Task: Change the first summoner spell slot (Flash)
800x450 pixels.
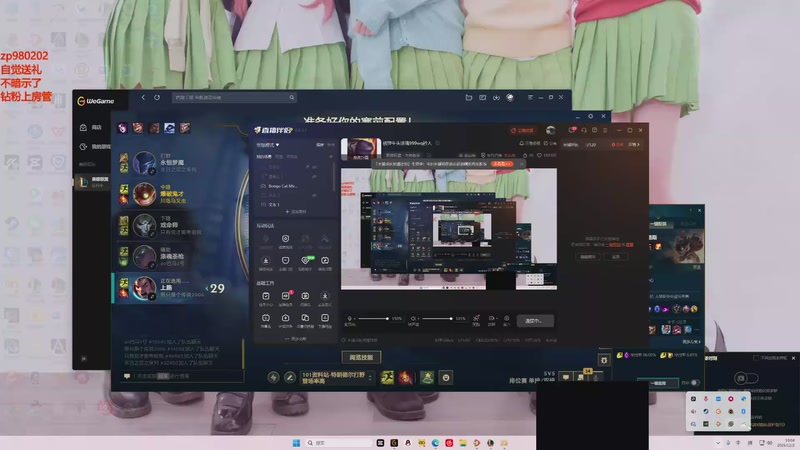Action: 387,378
